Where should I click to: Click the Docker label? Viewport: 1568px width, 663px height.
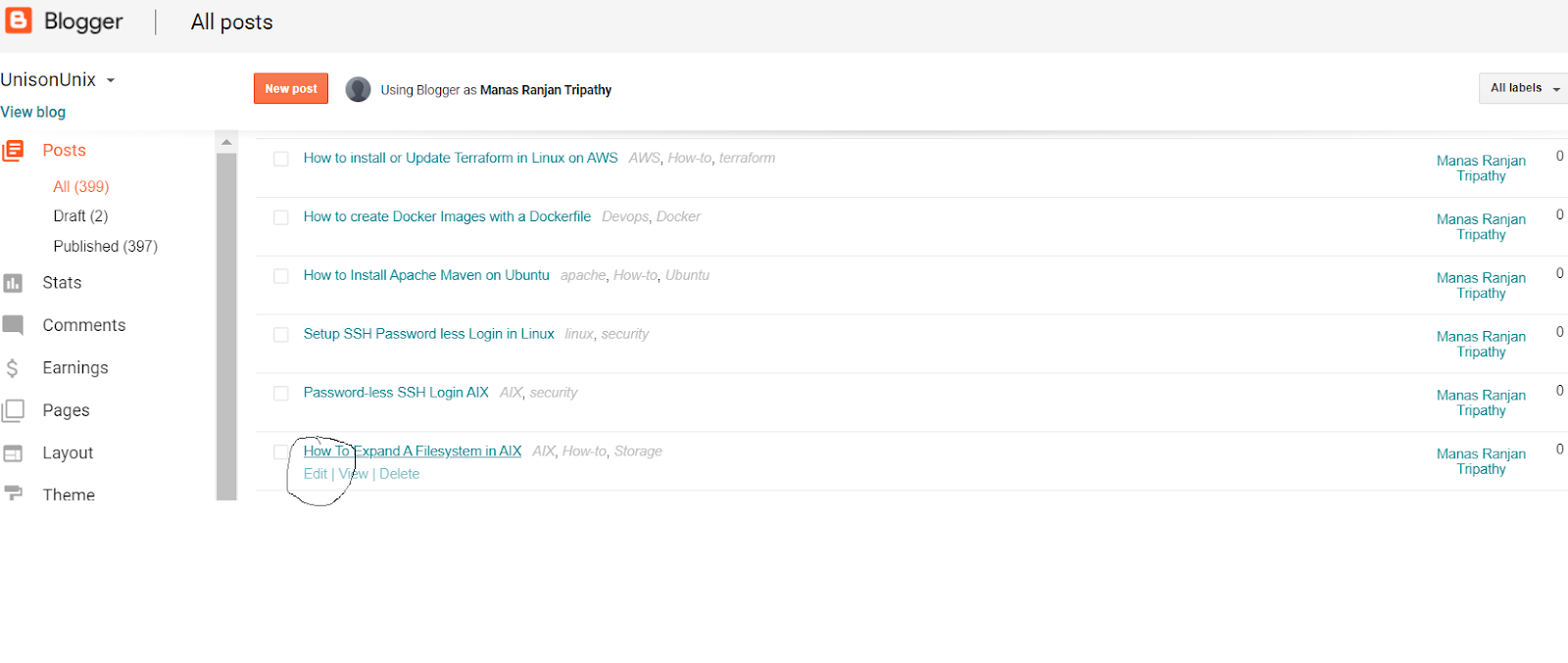click(x=678, y=216)
